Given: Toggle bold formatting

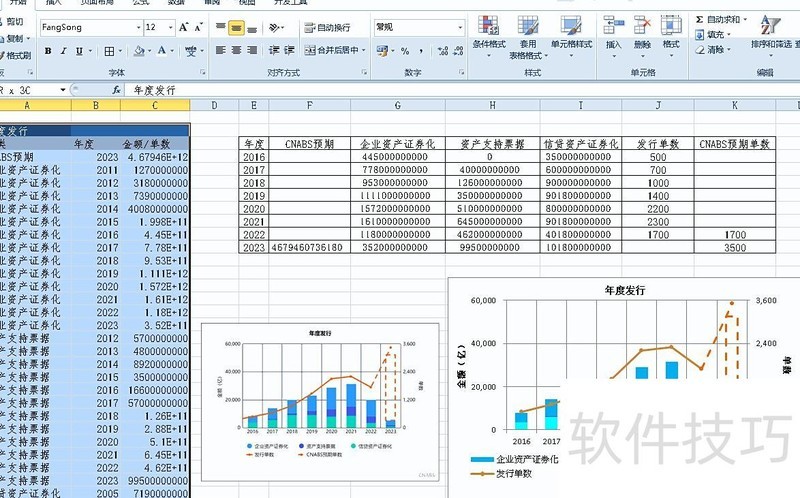Looking at the screenshot, I should click(48, 51).
